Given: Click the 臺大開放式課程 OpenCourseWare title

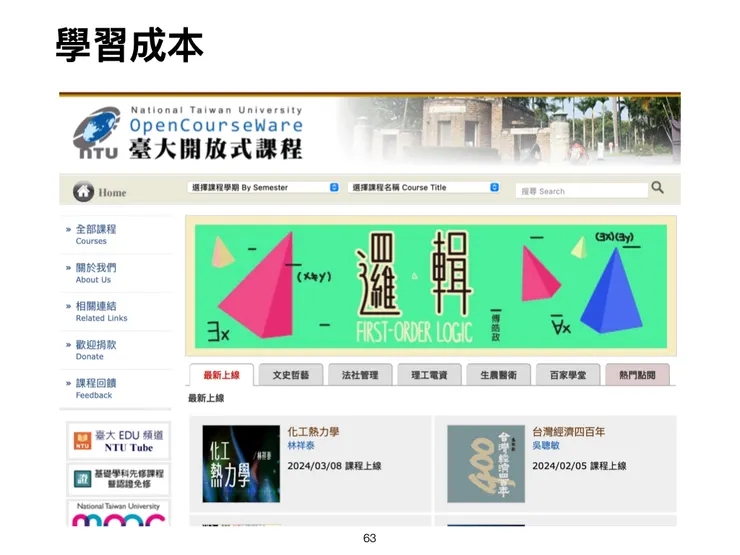Looking at the screenshot, I should click(x=216, y=135).
